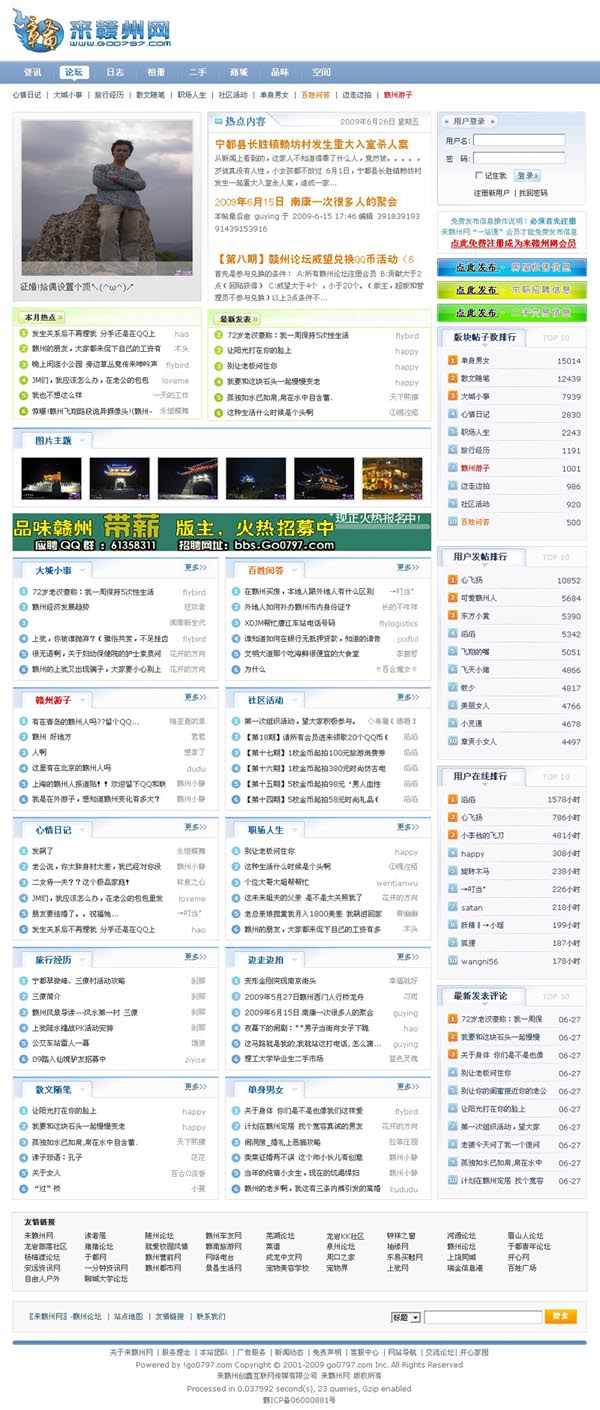Open 散文随笔 row in board ranking
600x1410 pixels.
tap(512, 378)
